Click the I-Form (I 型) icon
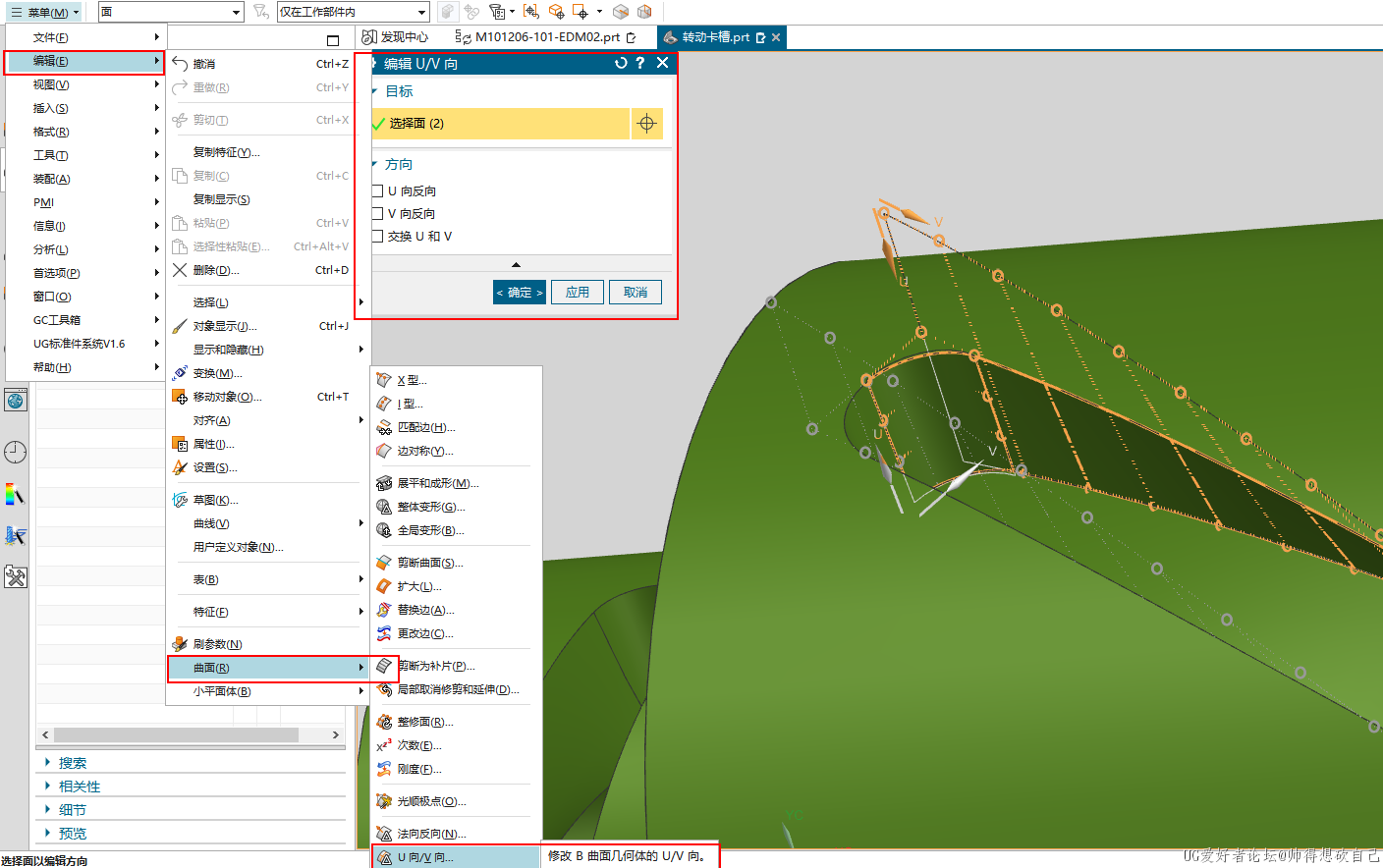 pos(384,404)
